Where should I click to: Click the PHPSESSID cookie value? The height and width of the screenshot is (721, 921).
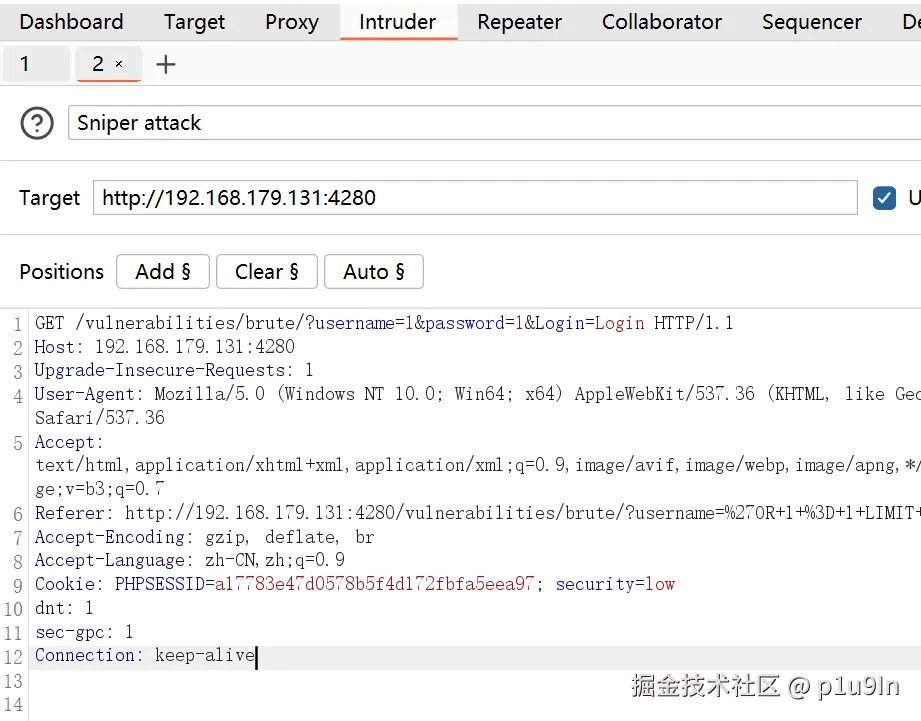point(374,584)
